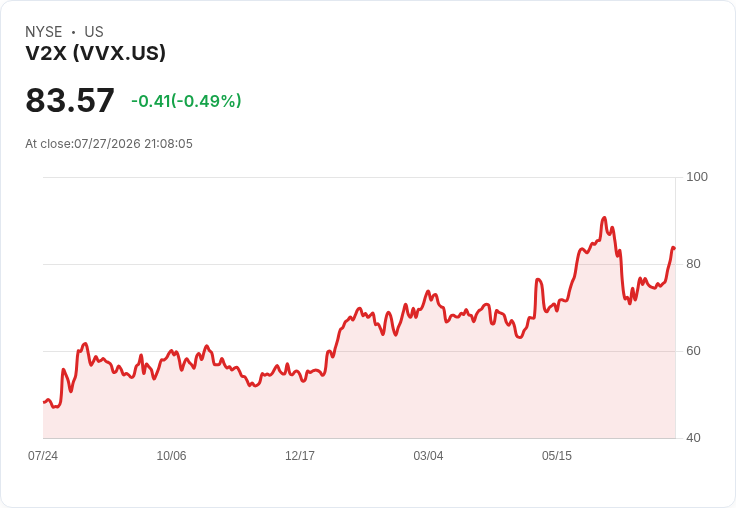The height and width of the screenshot is (508, 736).
Task: Click the chart's highest peak near 90
Action: (604, 218)
